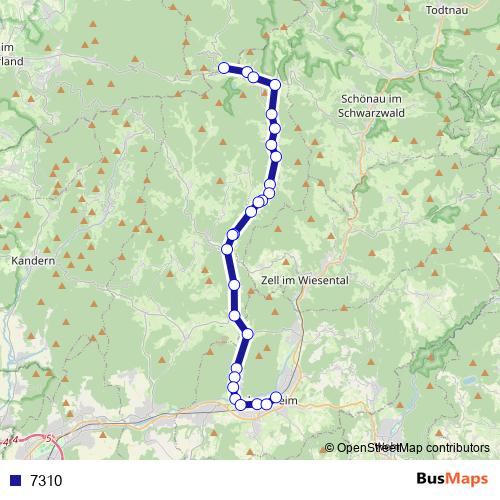Image resolution: width=500 pixels, height=500 pixels.
Task: Click the Kandern town label
Action: 33,261
